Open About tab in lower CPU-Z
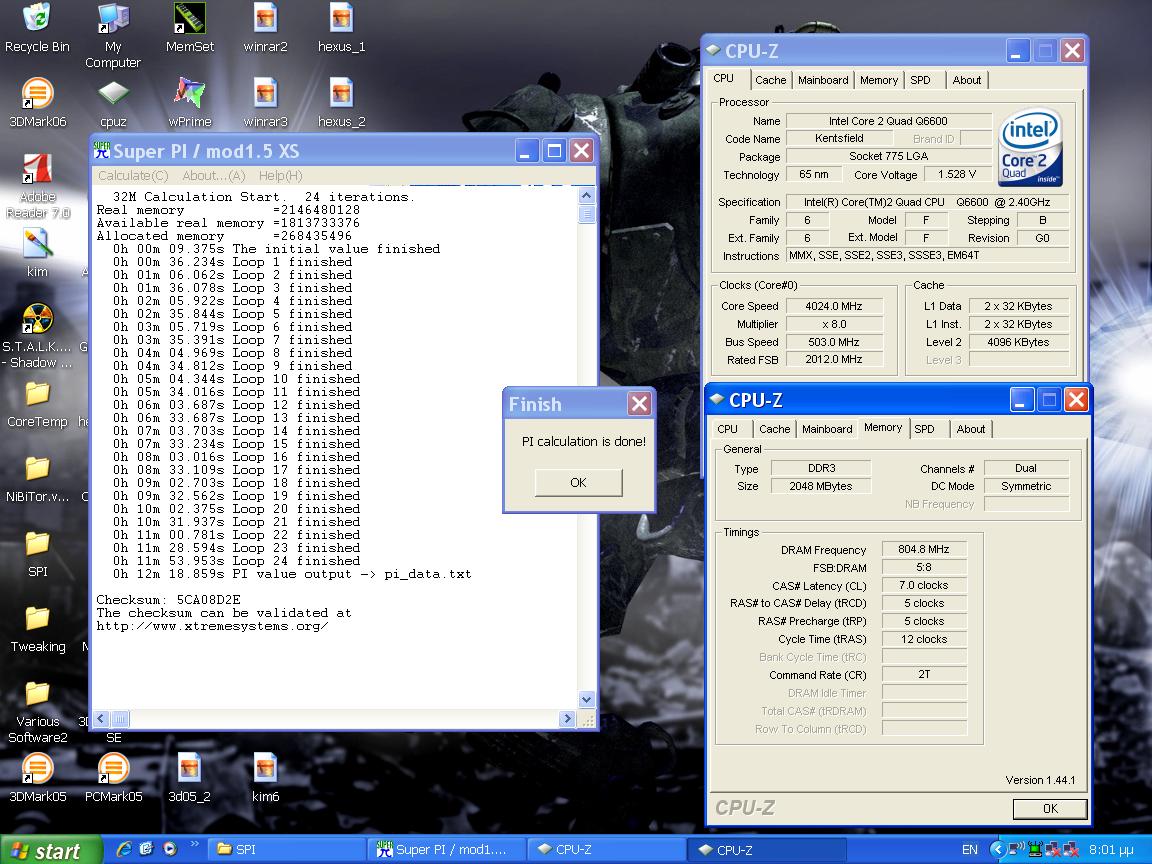 [971, 429]
